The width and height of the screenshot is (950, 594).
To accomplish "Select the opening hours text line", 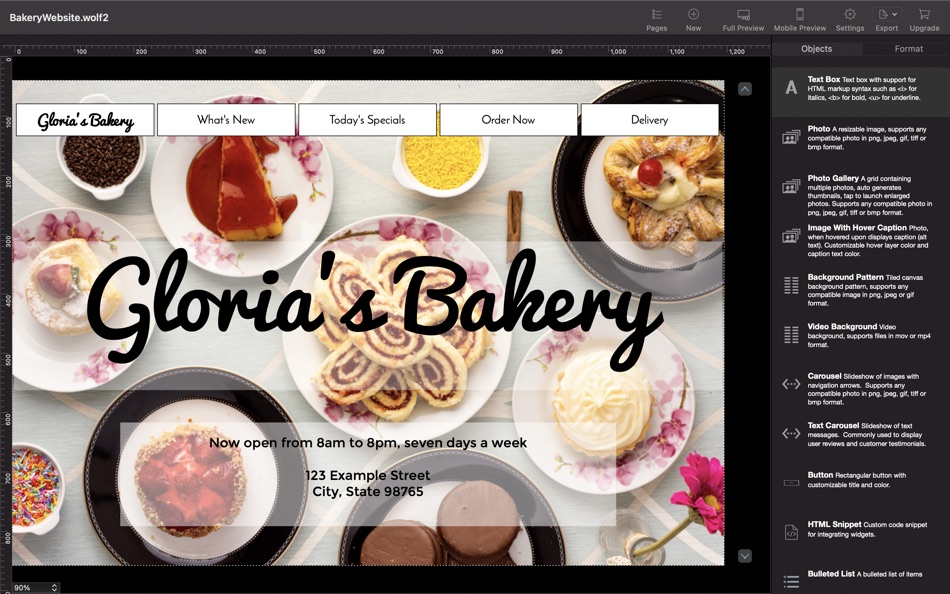I will point(368,443).
